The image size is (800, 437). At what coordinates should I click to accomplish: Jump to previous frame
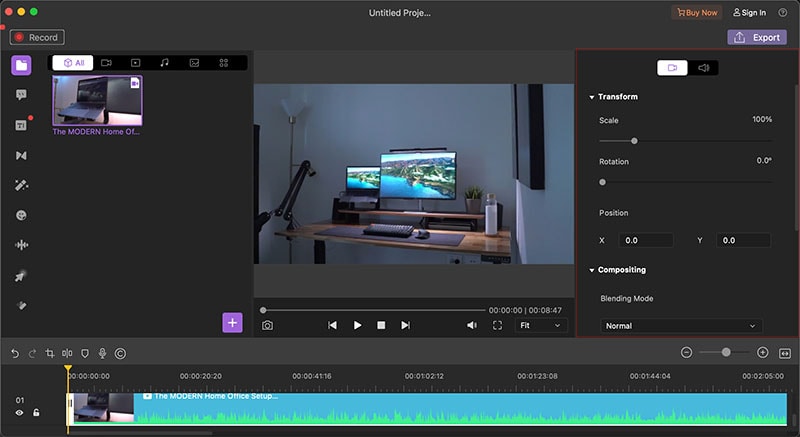click(332, 325)
